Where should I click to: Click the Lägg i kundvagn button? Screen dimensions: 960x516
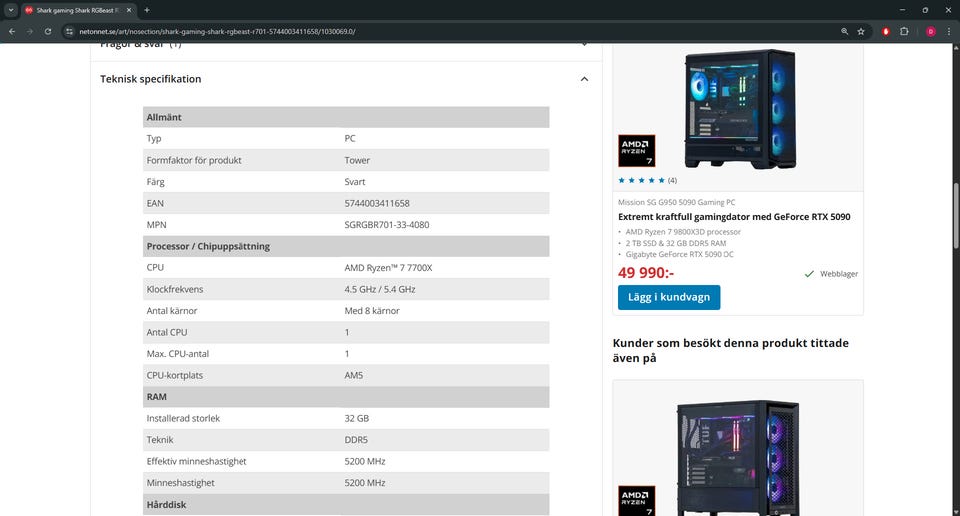[669, 297]
